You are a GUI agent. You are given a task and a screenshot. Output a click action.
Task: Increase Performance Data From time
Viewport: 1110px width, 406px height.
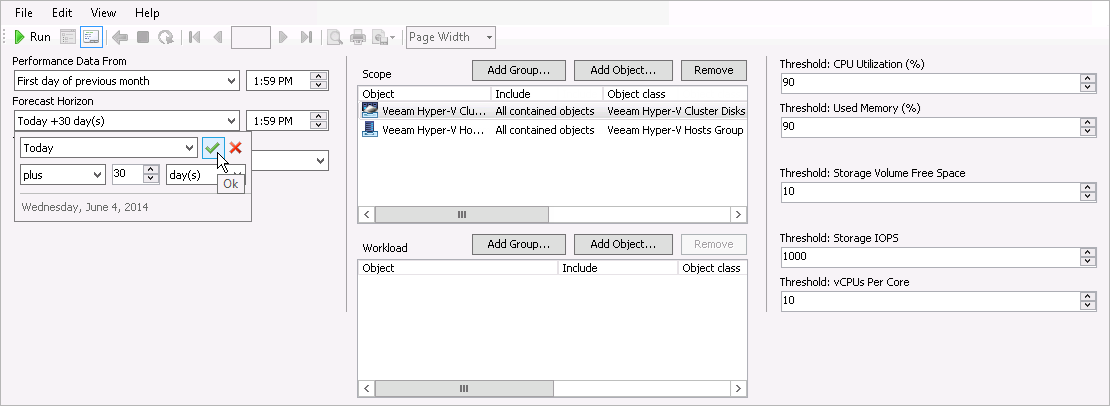coord(319,76)
